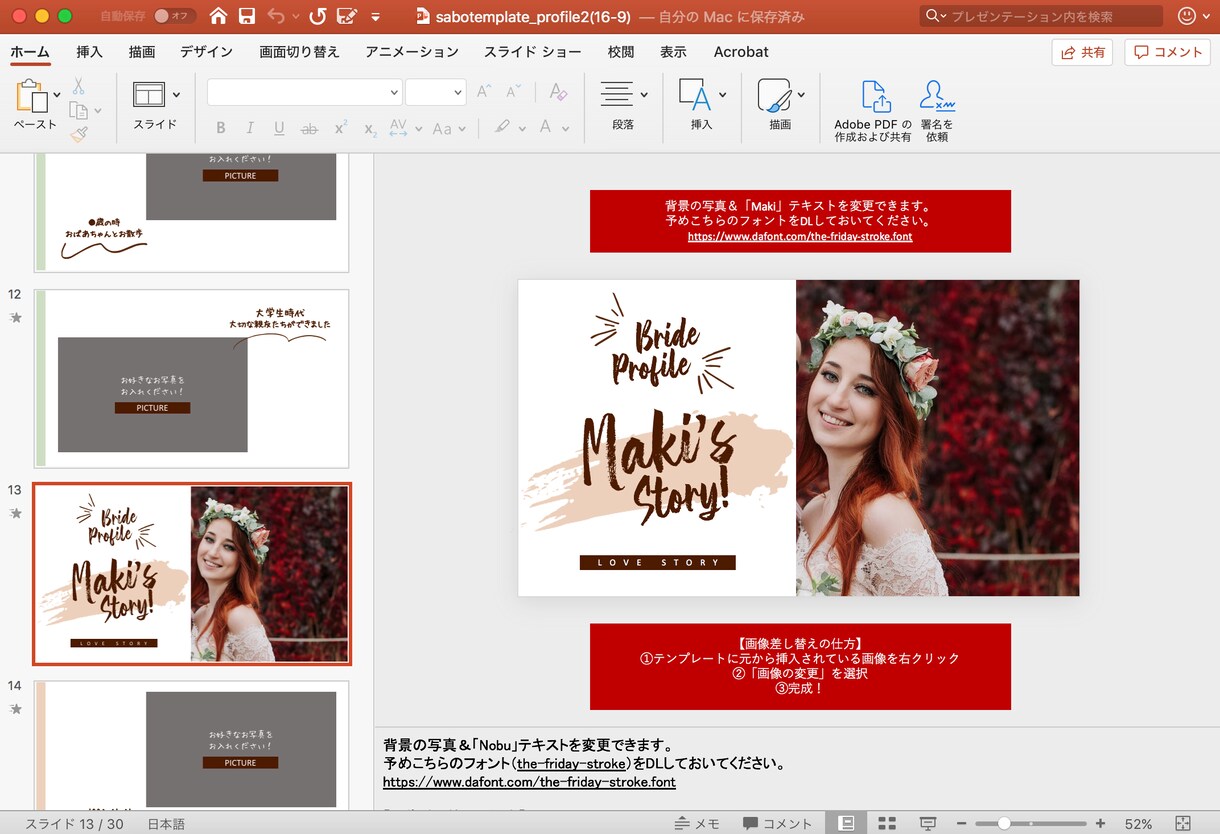Open the 校閲 tab
Screen dimensions: 1220x834
[x=621, y=52]
